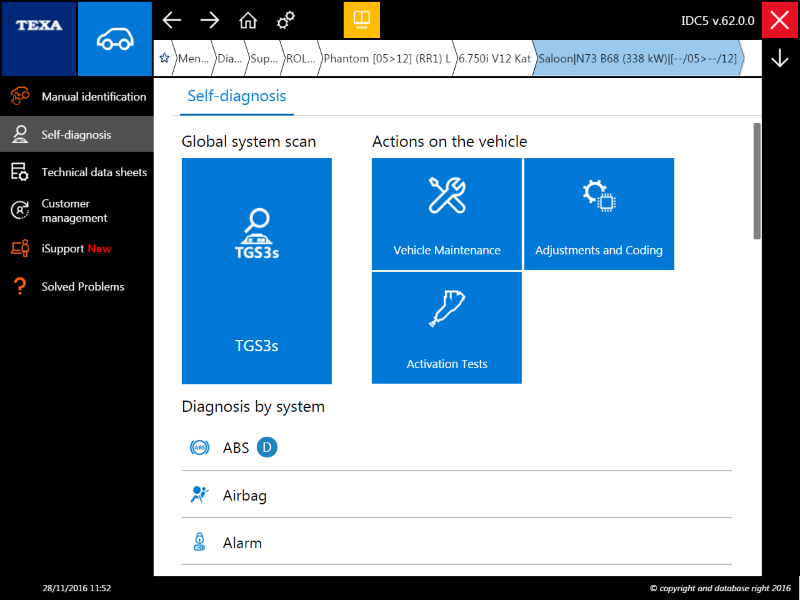This screenshot has height=600, width=800.
Task: Click the vertical scrollbar thumb
Action: (757, 181)
